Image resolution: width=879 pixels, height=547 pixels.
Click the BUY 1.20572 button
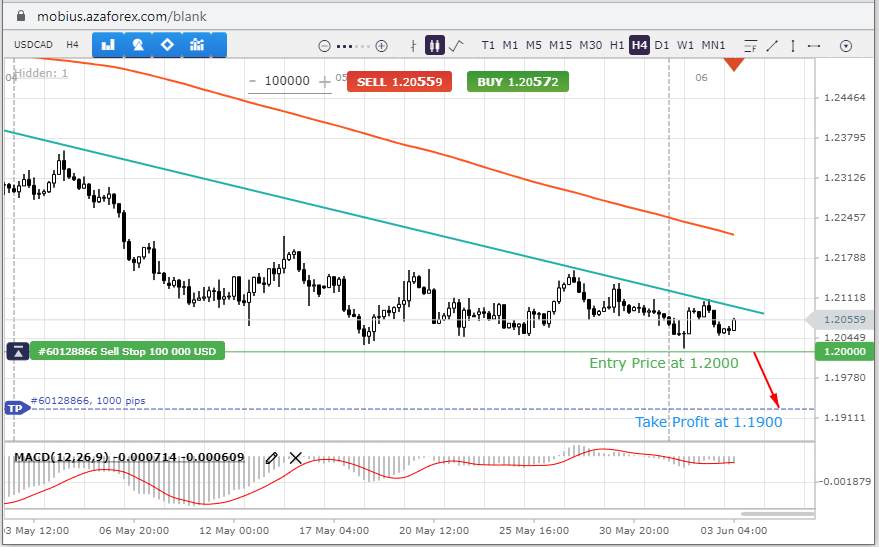pyautogui.click(x=517, y=82)
